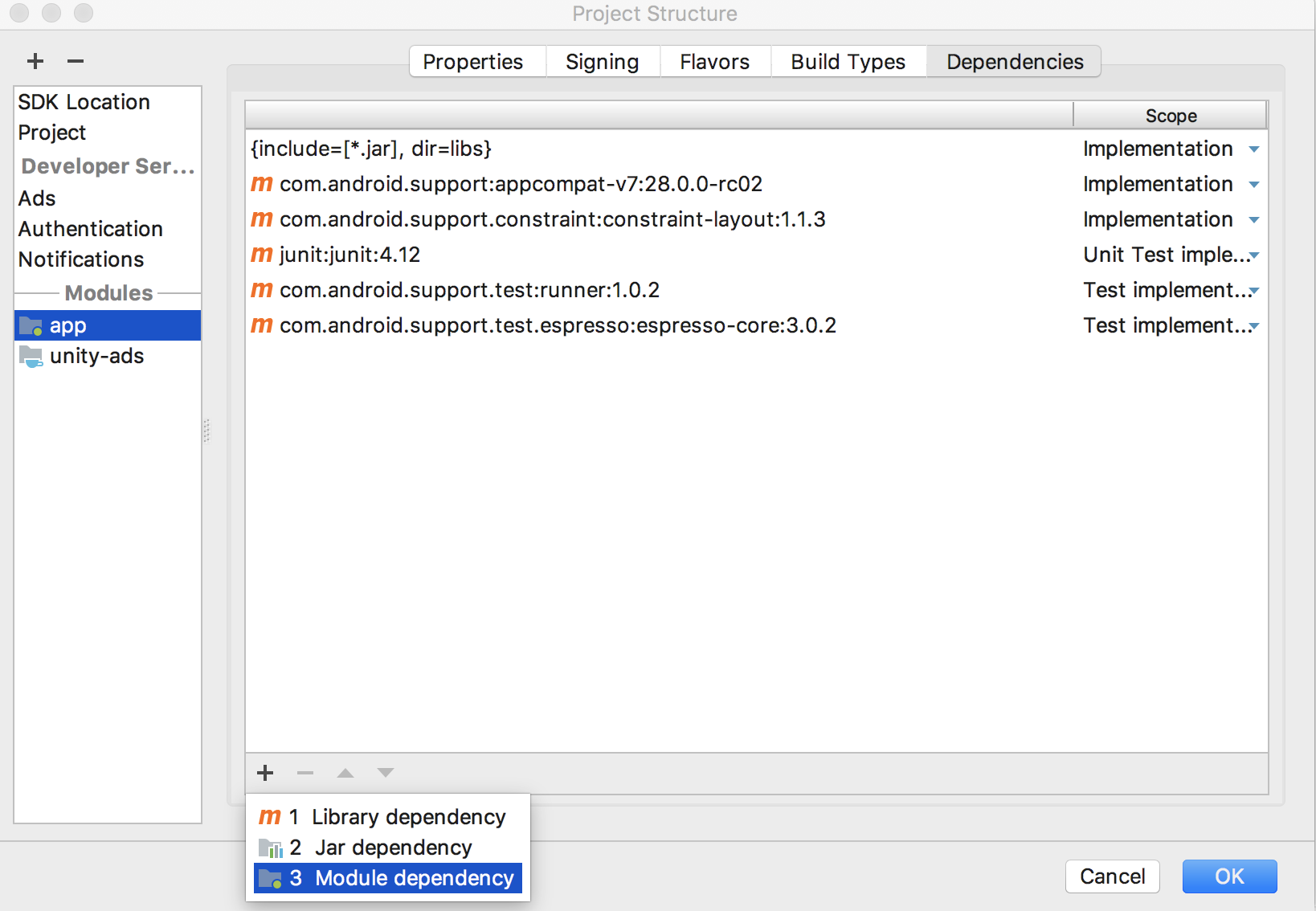Open scope dropdown for espresso-core row

coord(1254,326)
